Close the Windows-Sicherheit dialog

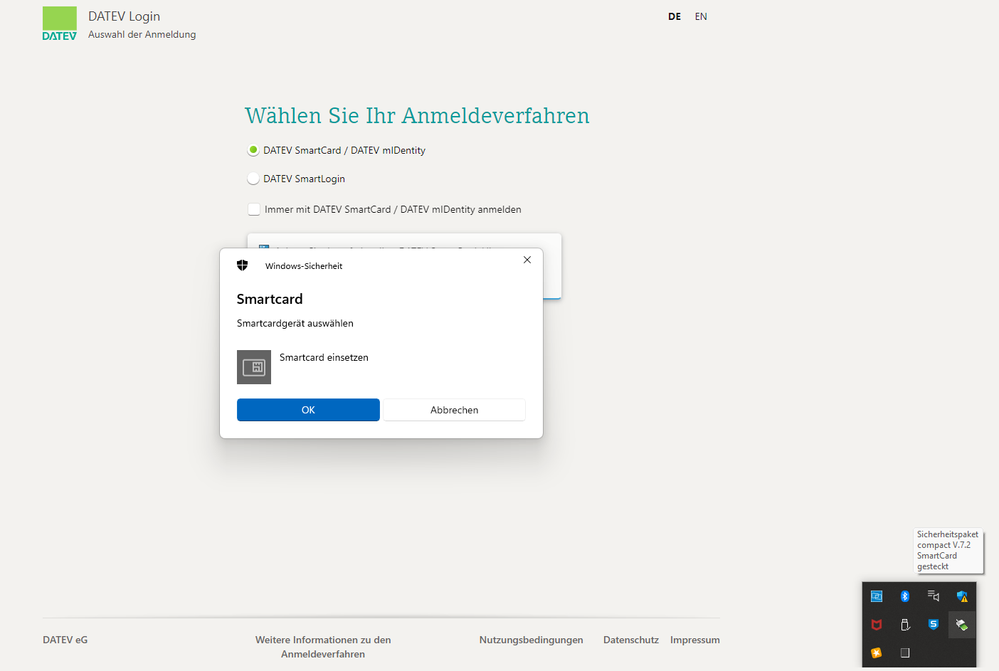click(527, 260)
